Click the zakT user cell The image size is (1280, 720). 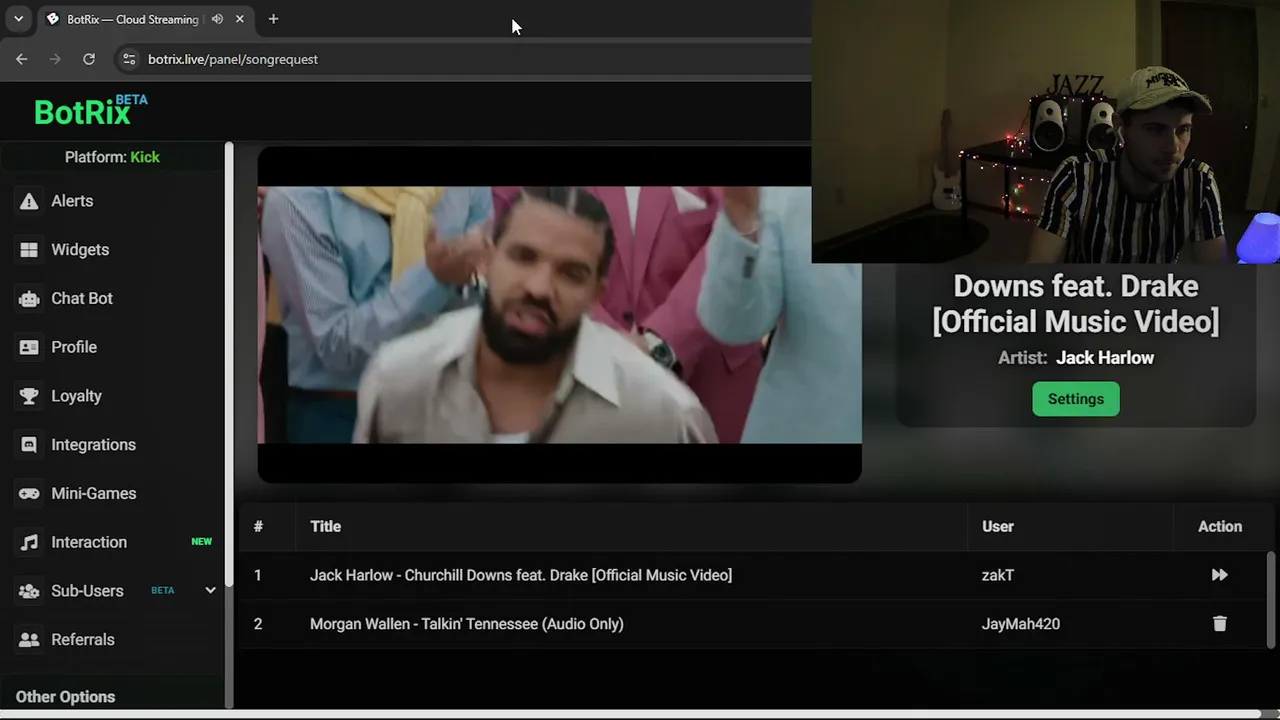tap(998, 575)
